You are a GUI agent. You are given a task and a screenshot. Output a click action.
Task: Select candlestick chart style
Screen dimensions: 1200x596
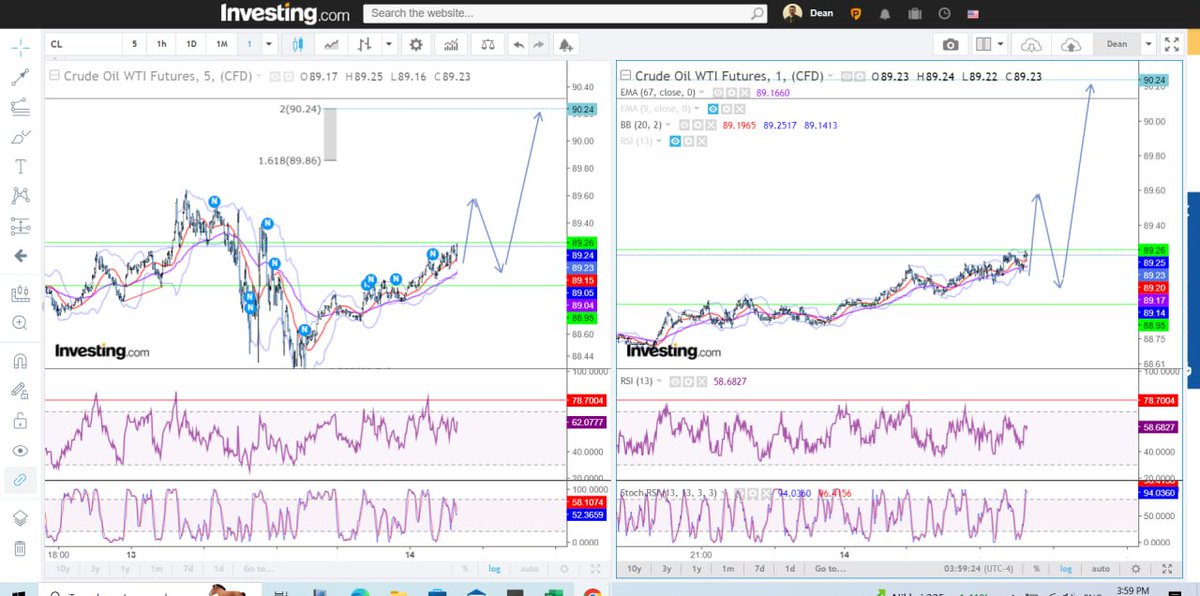[x=298, y=44]
